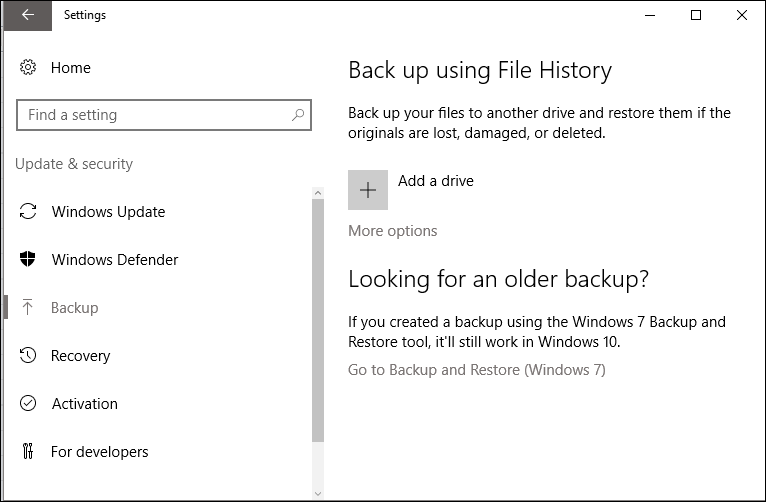Click the Recovery clock icon

coord(28,355)
